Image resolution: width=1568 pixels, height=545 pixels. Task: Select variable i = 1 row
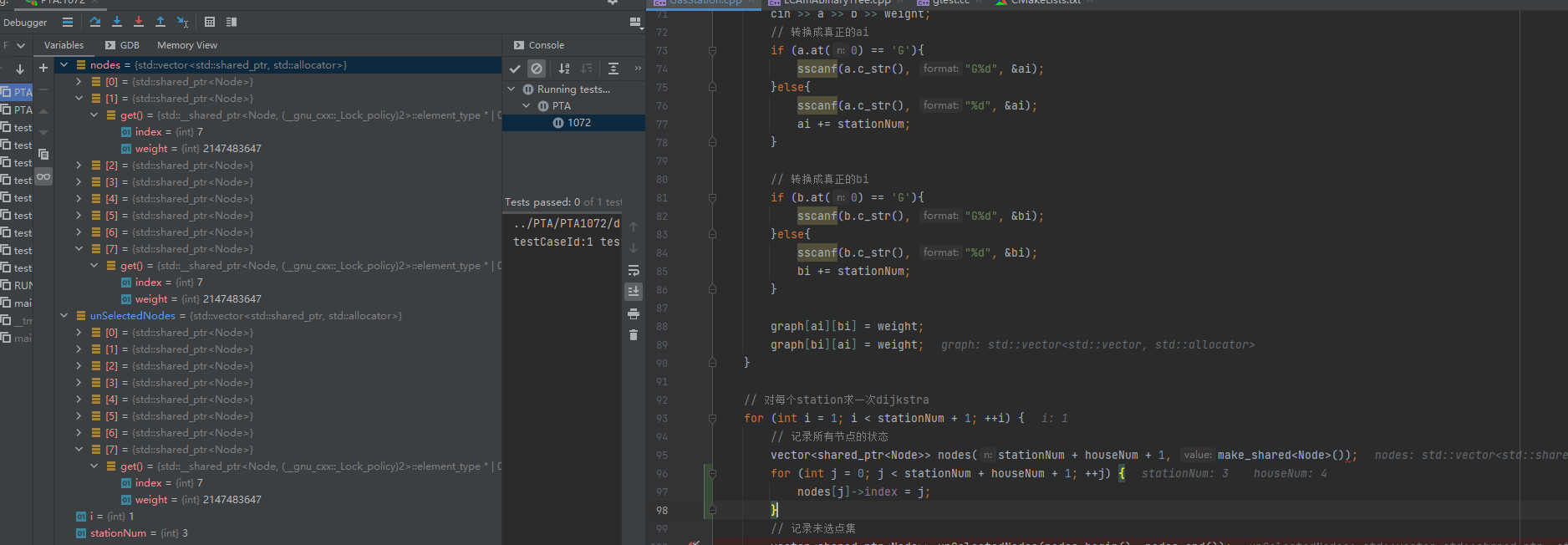tap(277, 516)
